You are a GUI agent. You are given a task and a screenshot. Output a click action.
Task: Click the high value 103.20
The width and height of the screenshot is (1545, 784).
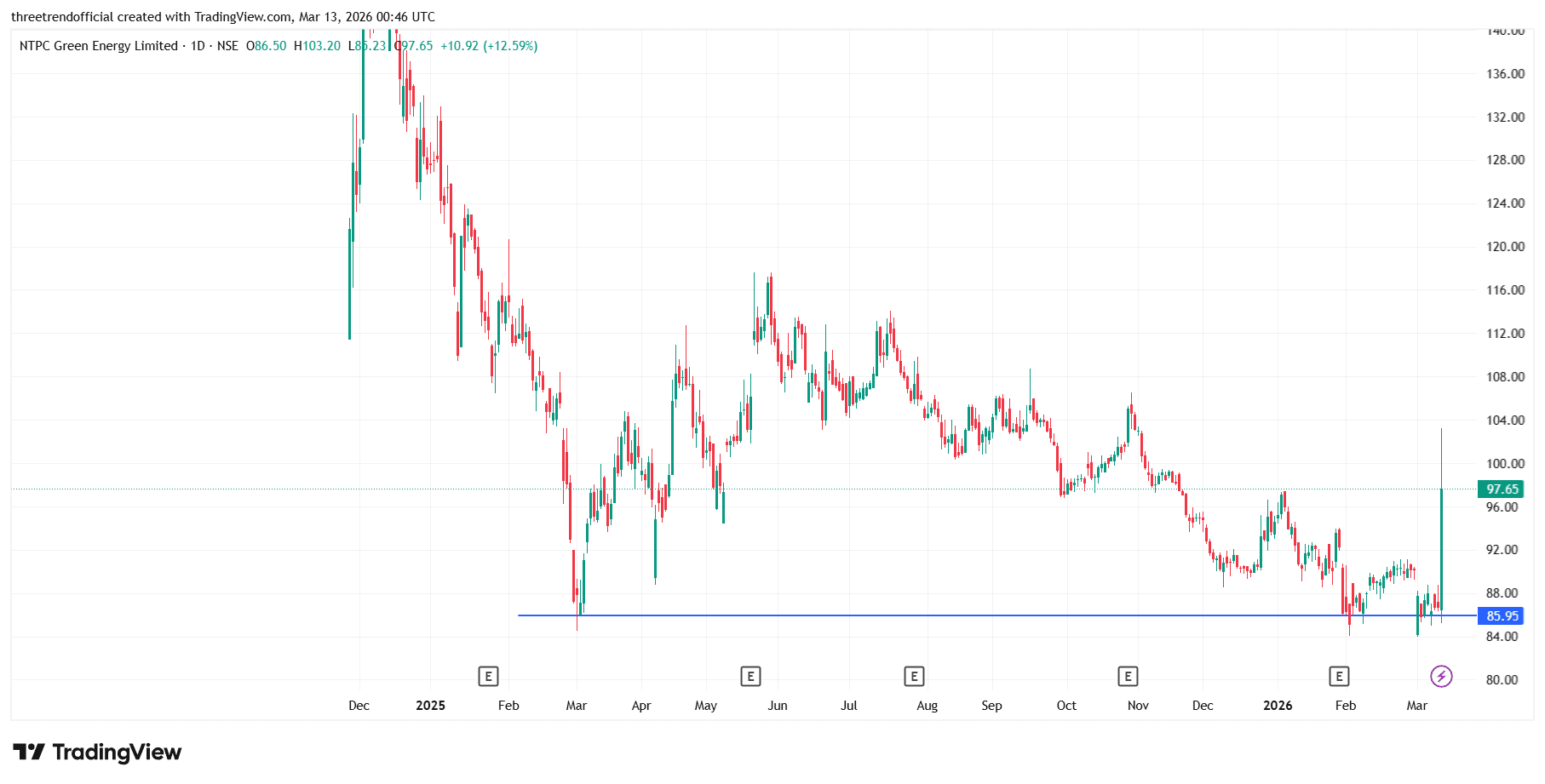click(x=322, y=46)
